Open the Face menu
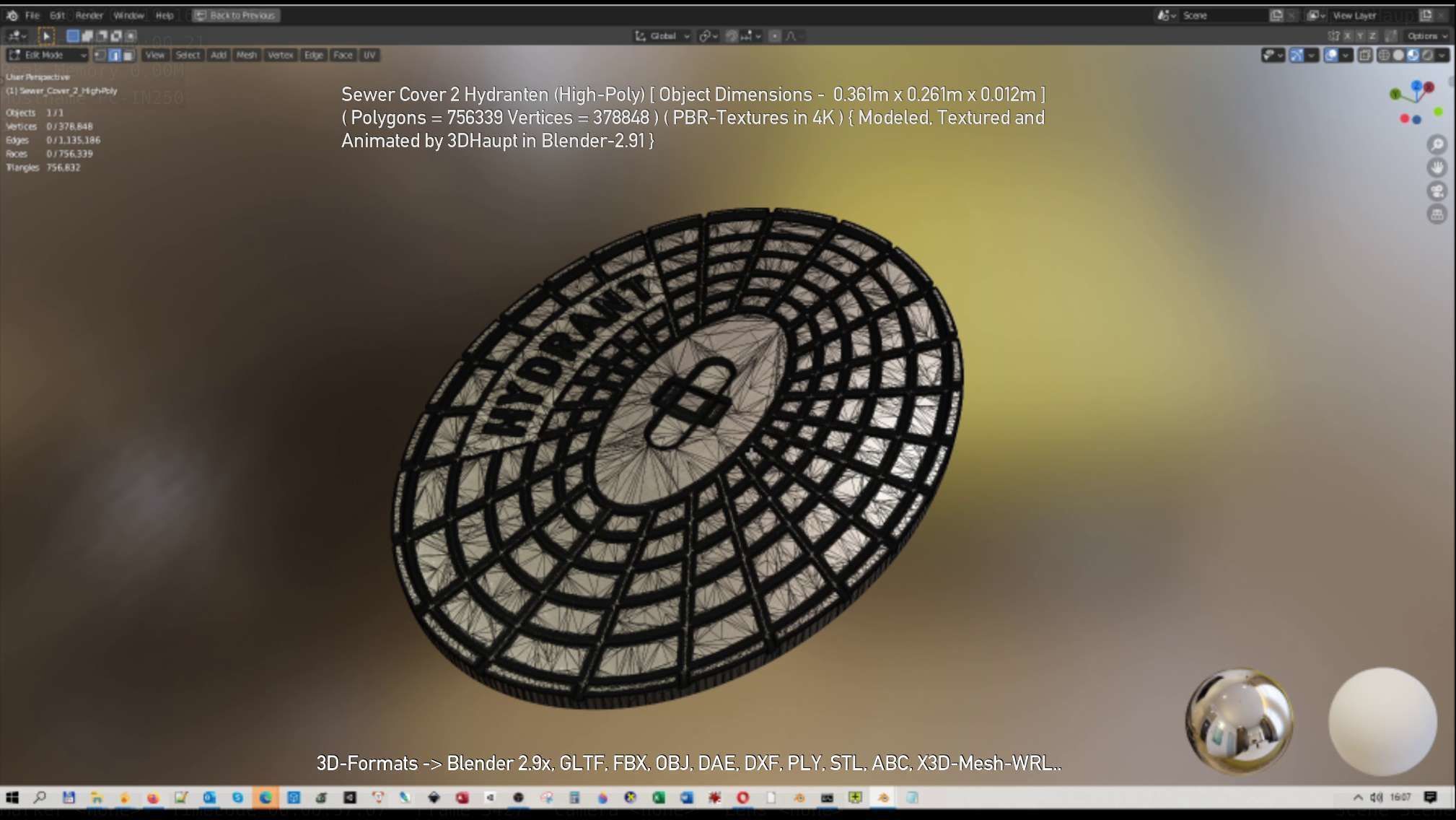The width and height of the screenshot is (1456, 820). pos(343,55)
